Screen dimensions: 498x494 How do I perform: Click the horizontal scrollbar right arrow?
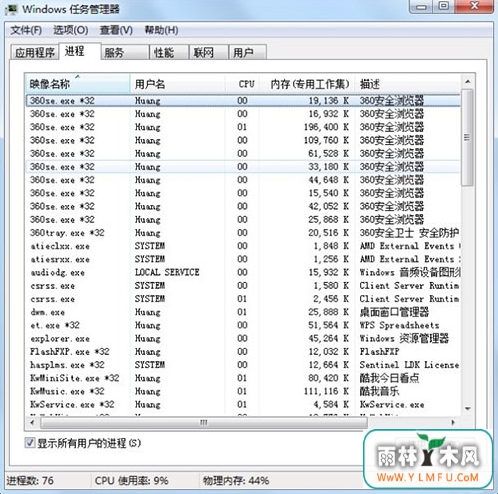click(x=453, y=422)
